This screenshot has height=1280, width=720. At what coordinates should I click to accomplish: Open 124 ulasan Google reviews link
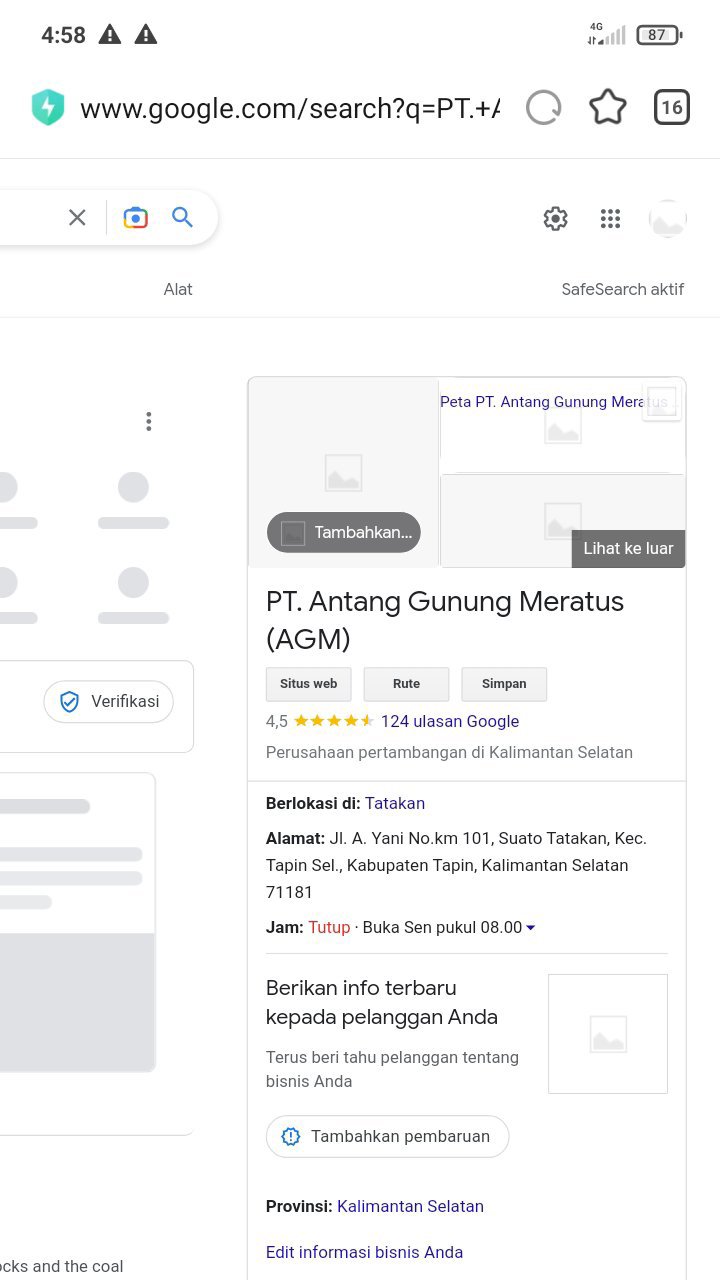(x=450, y=721)
